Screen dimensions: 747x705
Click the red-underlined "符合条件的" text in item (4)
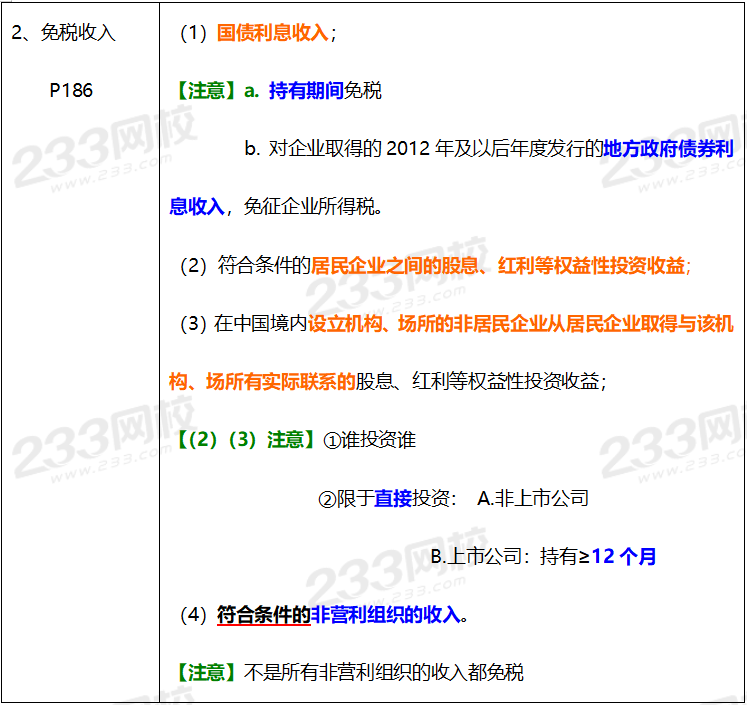(x=264, y=615)
